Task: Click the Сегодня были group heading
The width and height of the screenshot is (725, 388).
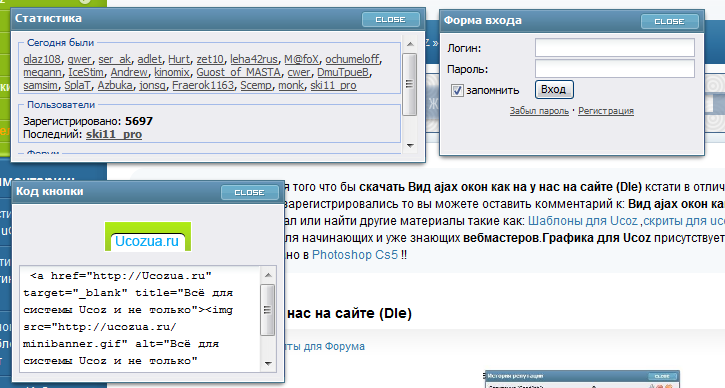Action: coord(60,43)
